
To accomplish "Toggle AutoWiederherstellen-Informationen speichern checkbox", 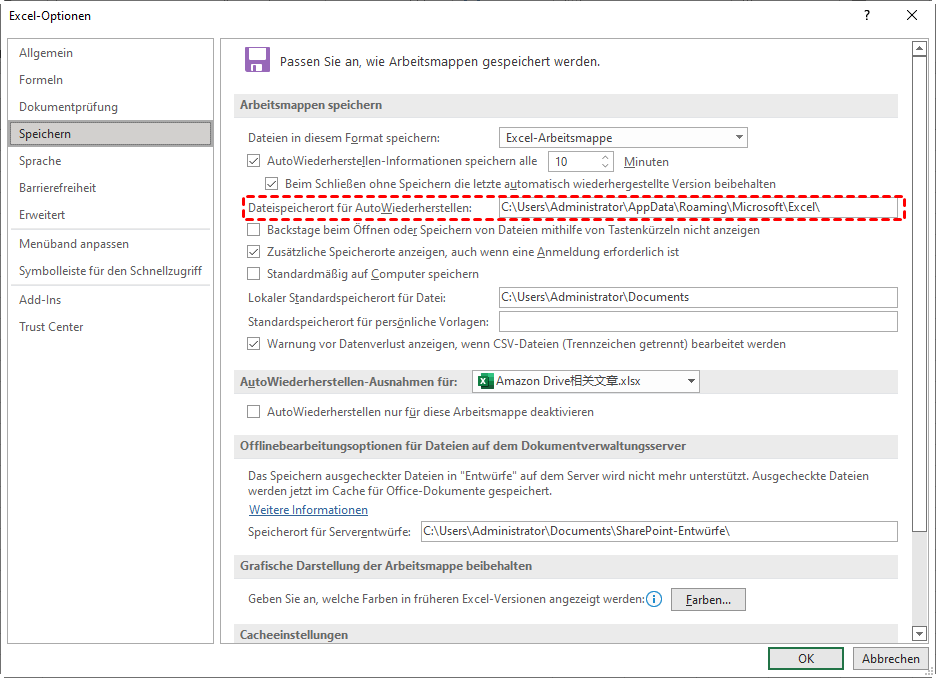I will click(x=254, y=161).
